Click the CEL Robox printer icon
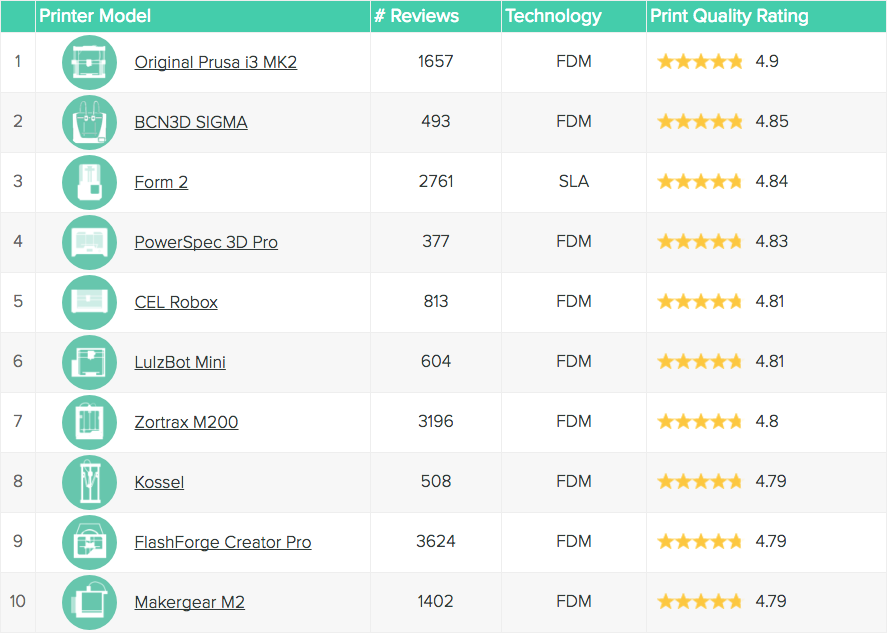 pos(89,302)
